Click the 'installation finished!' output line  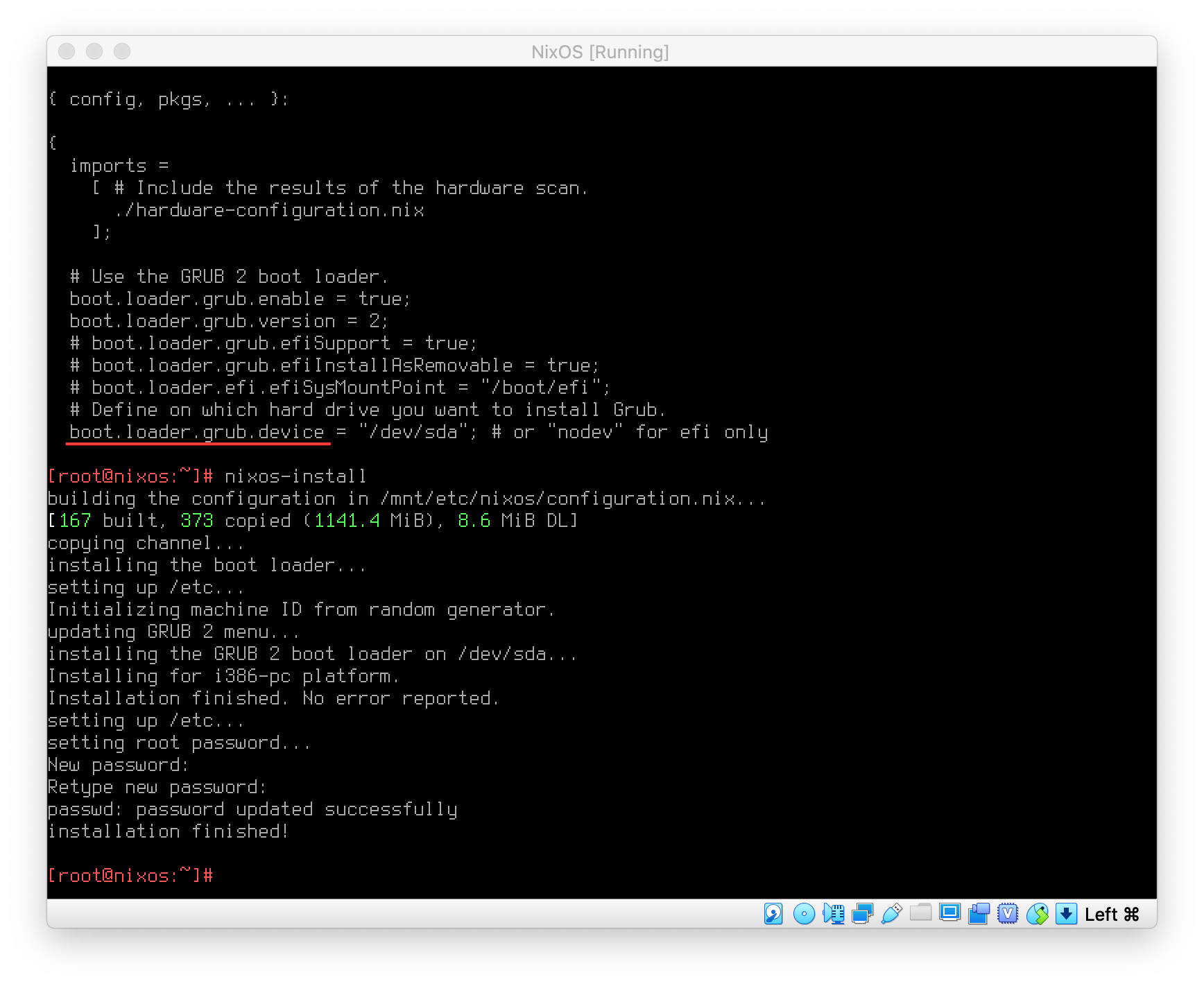click(x=168, y=831)
